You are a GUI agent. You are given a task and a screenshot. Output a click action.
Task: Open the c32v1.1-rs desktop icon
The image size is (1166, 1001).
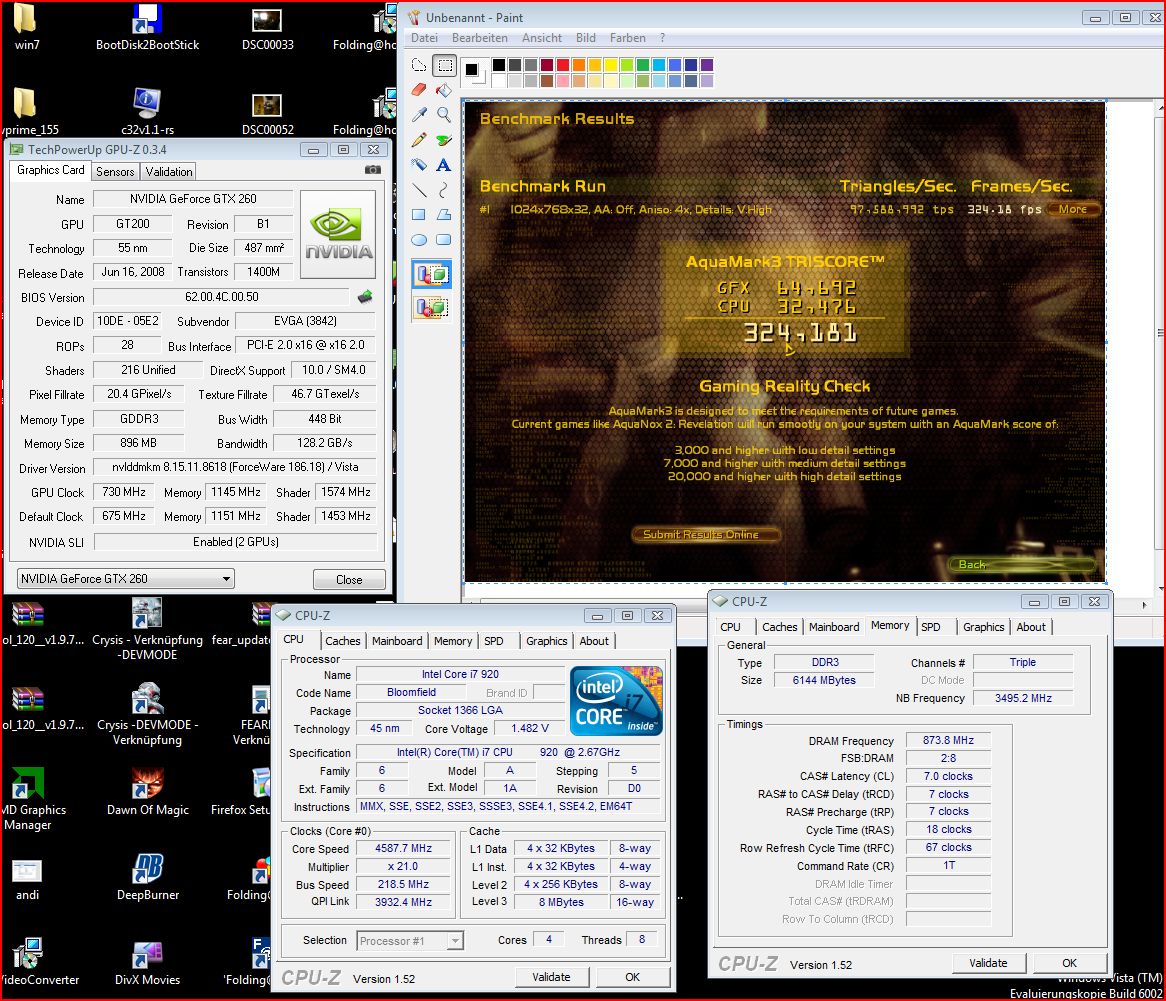point(147,112)
